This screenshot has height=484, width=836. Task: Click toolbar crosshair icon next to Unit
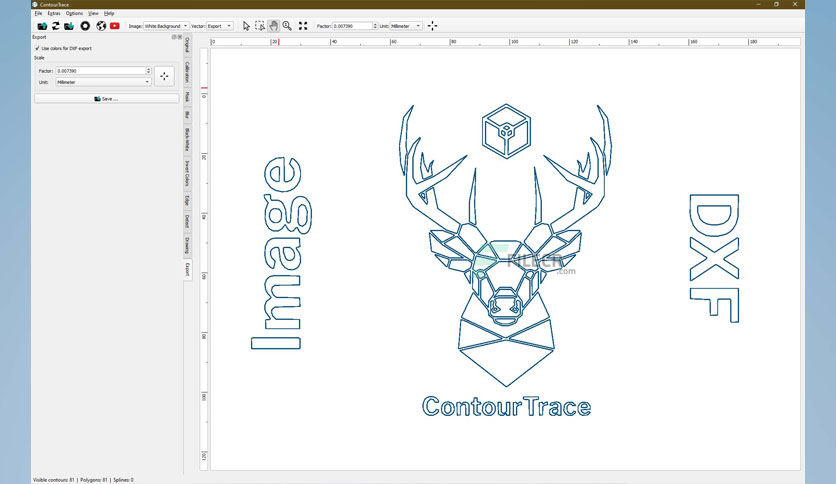click(432, 26)
